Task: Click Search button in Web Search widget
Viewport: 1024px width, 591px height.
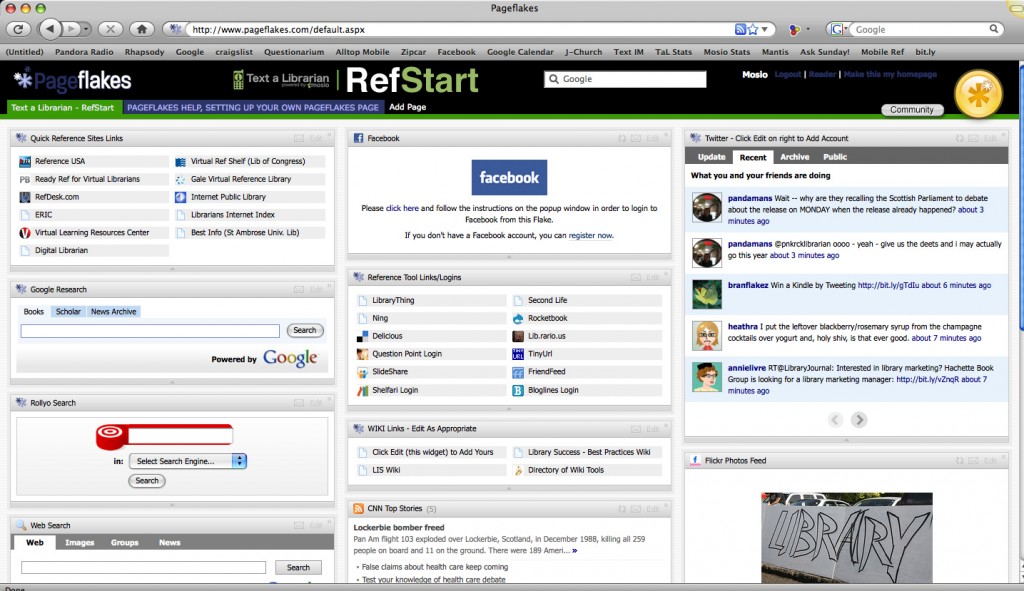Action: (298, 567)
